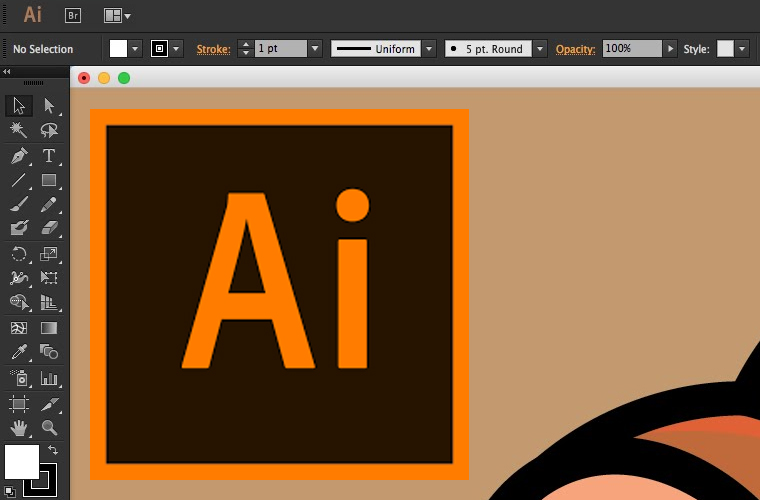Click the opacity field showing 100%
This screenshot has width=760, height=500.
point(632,48)
